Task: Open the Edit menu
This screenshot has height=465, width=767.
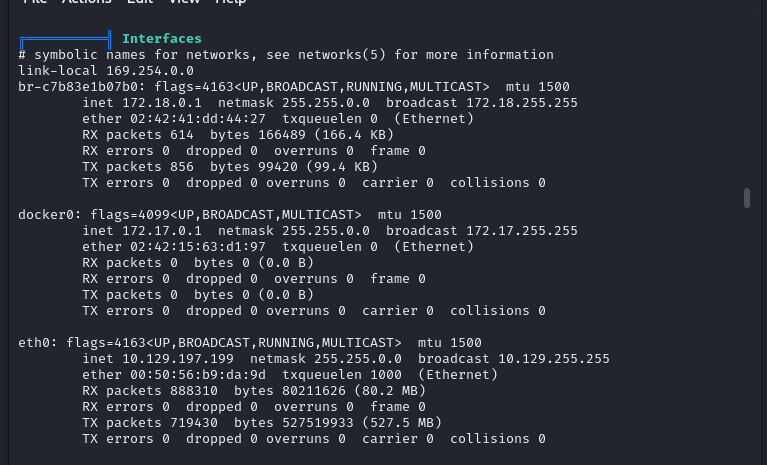Action: click(x=140, y=2)
